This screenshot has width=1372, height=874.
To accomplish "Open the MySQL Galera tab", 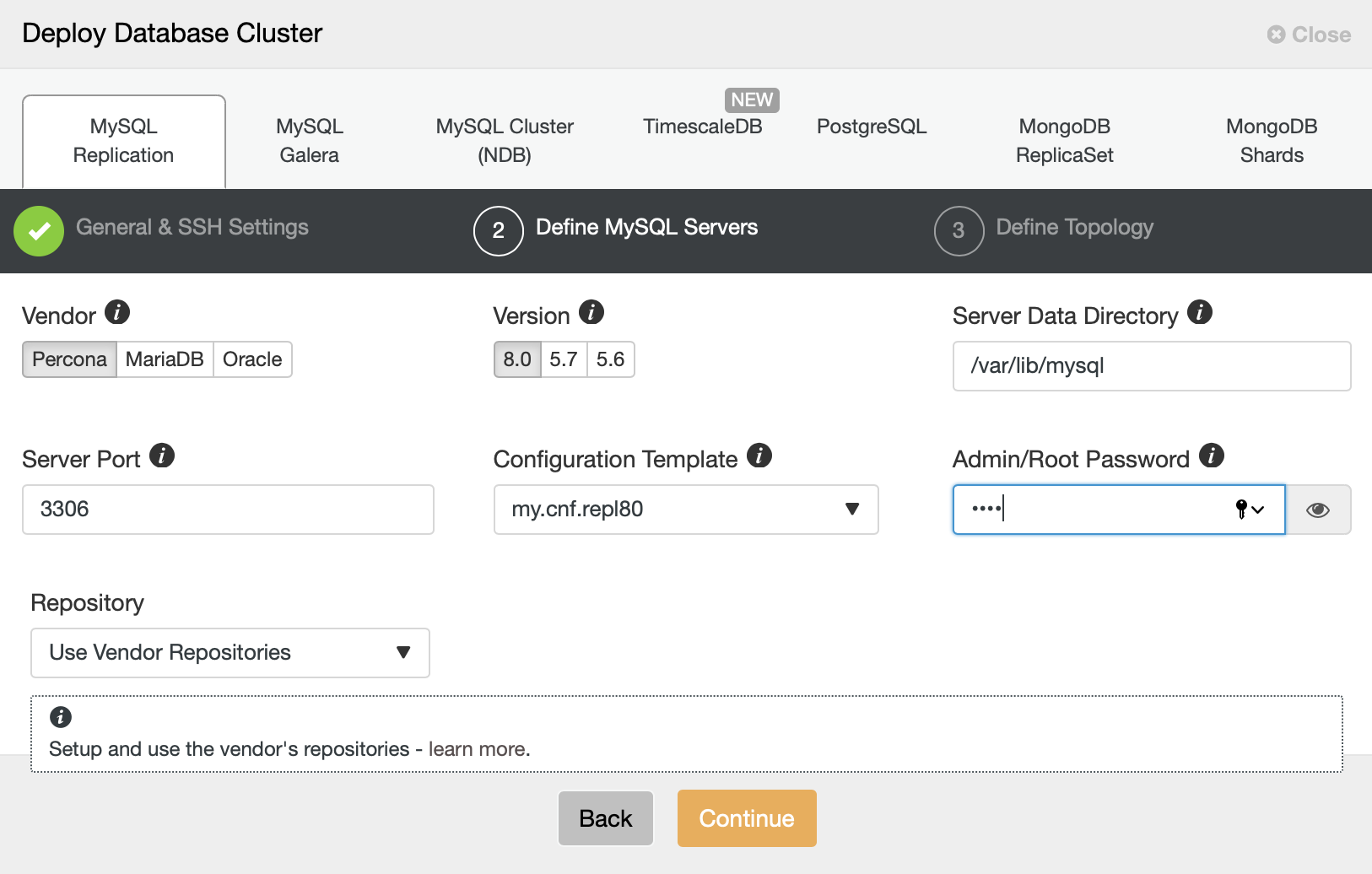I will 310,141.
